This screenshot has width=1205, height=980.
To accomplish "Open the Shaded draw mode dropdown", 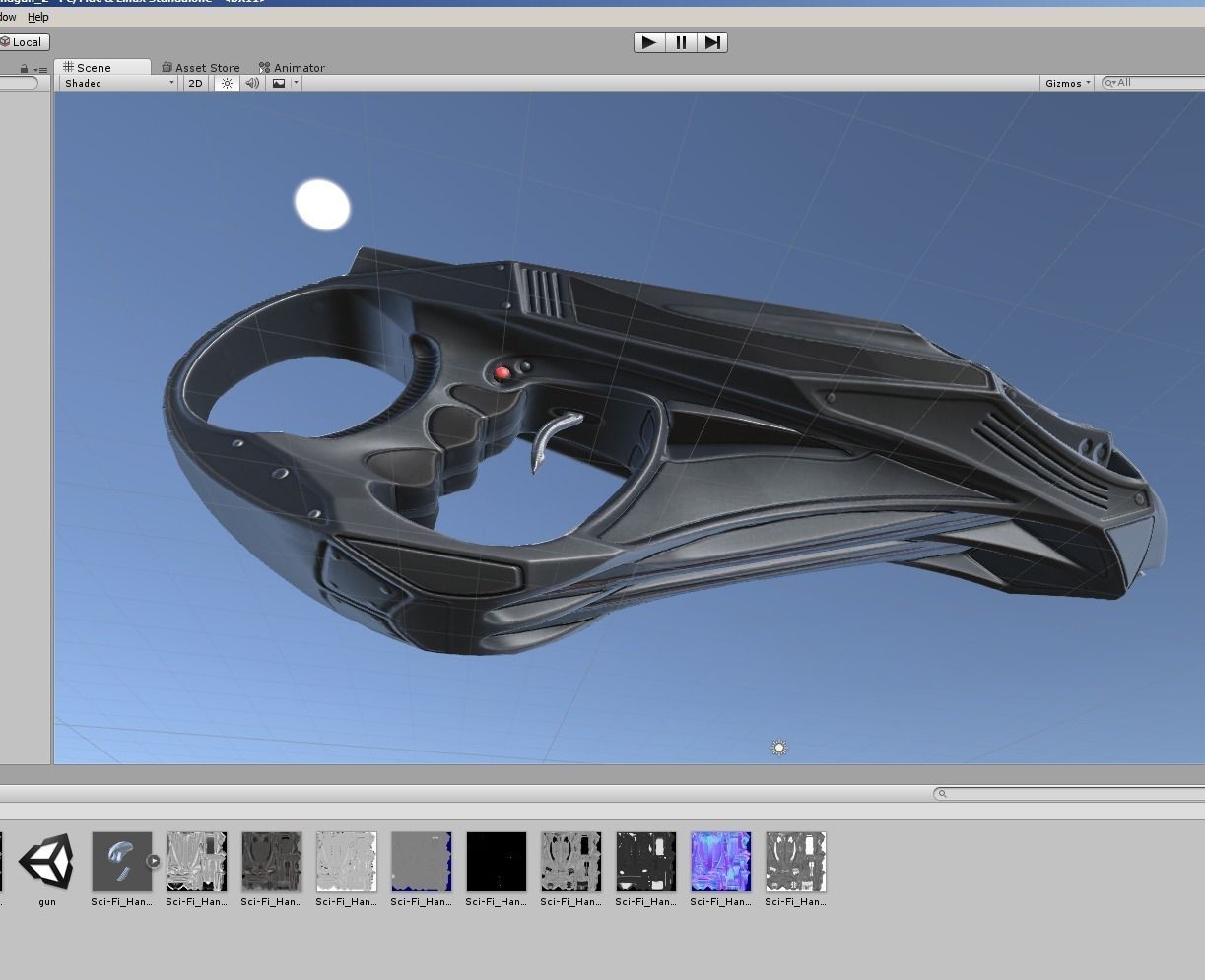I will (x=118, y=84).
